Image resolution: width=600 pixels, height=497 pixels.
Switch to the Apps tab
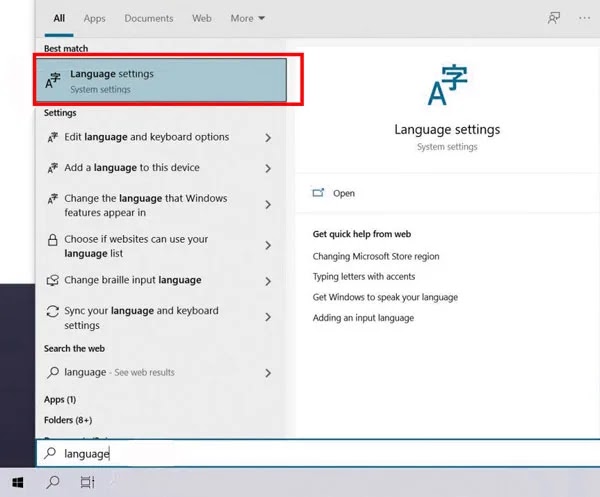(94, 18)
